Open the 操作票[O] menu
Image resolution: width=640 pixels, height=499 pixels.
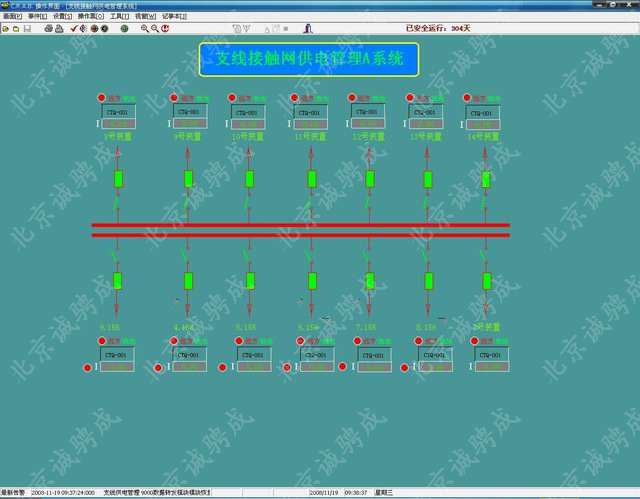(91, 16)
